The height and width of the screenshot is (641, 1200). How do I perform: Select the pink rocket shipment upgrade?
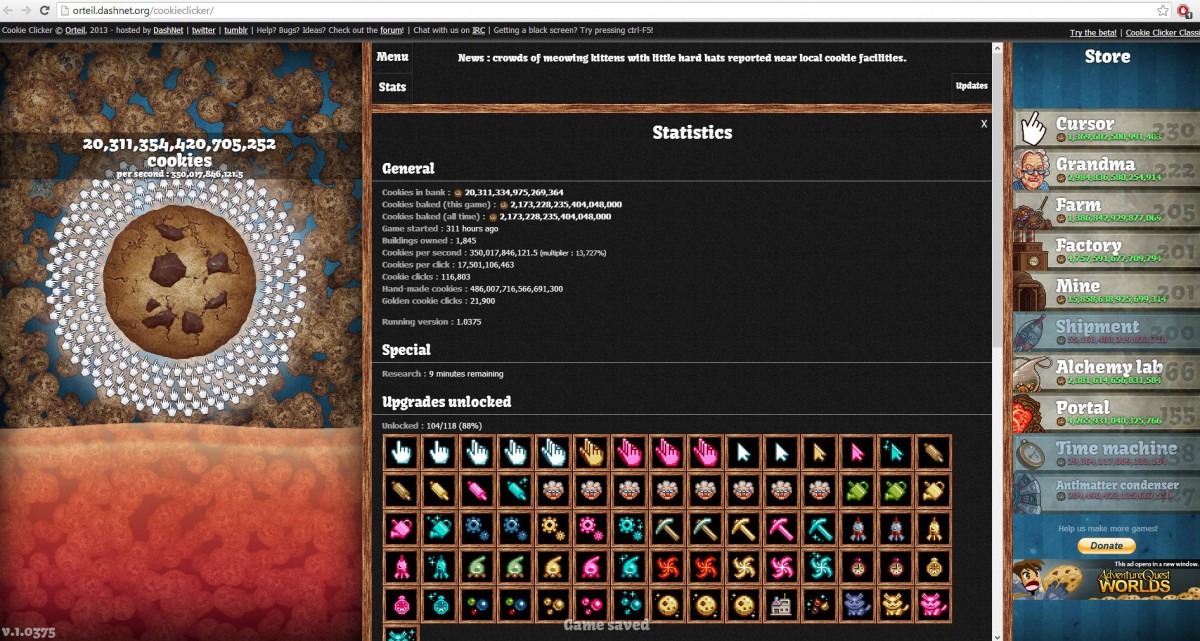(401, 566)
